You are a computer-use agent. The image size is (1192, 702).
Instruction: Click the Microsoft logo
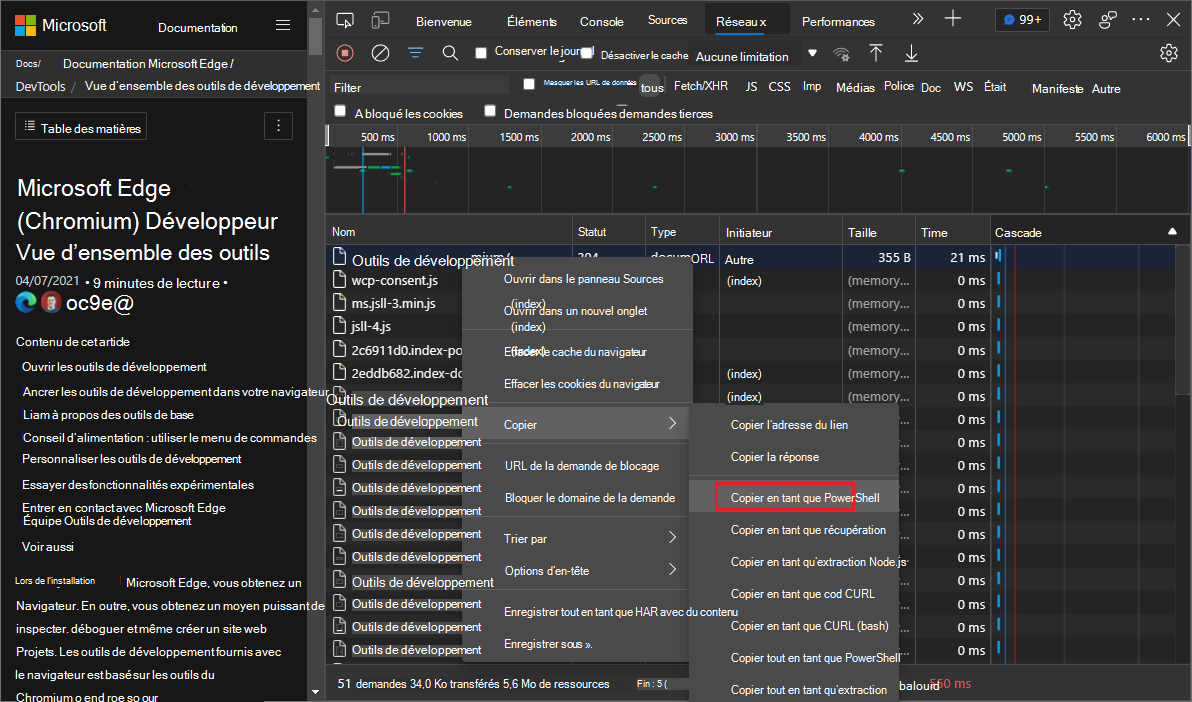point(61,26)
